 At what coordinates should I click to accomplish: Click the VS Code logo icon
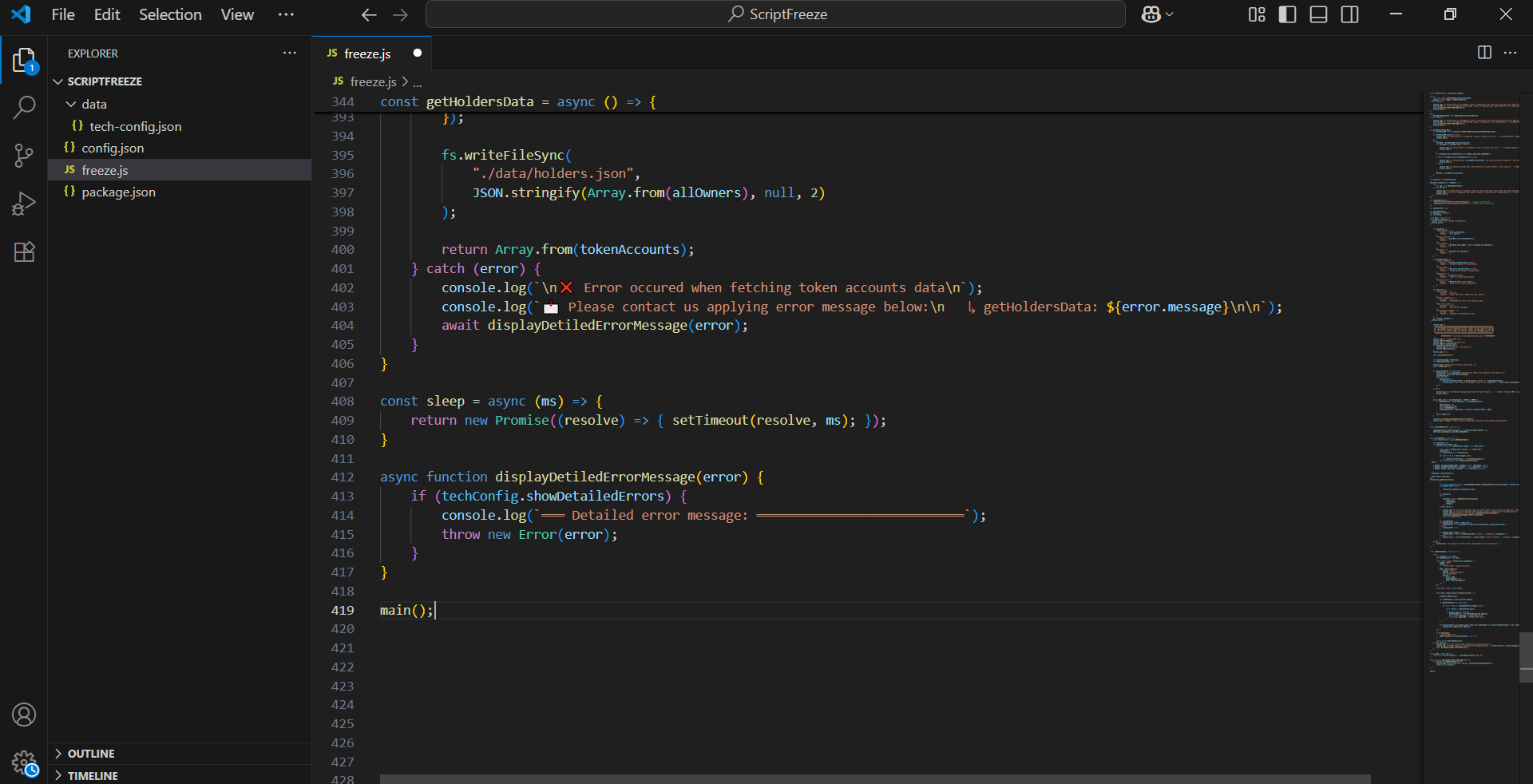pyautogui.click(x=22, y=14)
